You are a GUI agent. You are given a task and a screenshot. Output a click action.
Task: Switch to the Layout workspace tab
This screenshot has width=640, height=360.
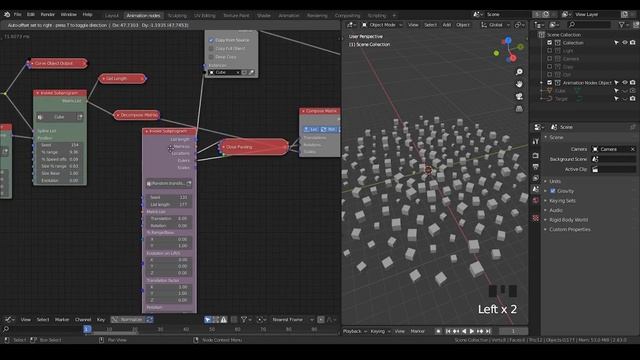(111, 16)
